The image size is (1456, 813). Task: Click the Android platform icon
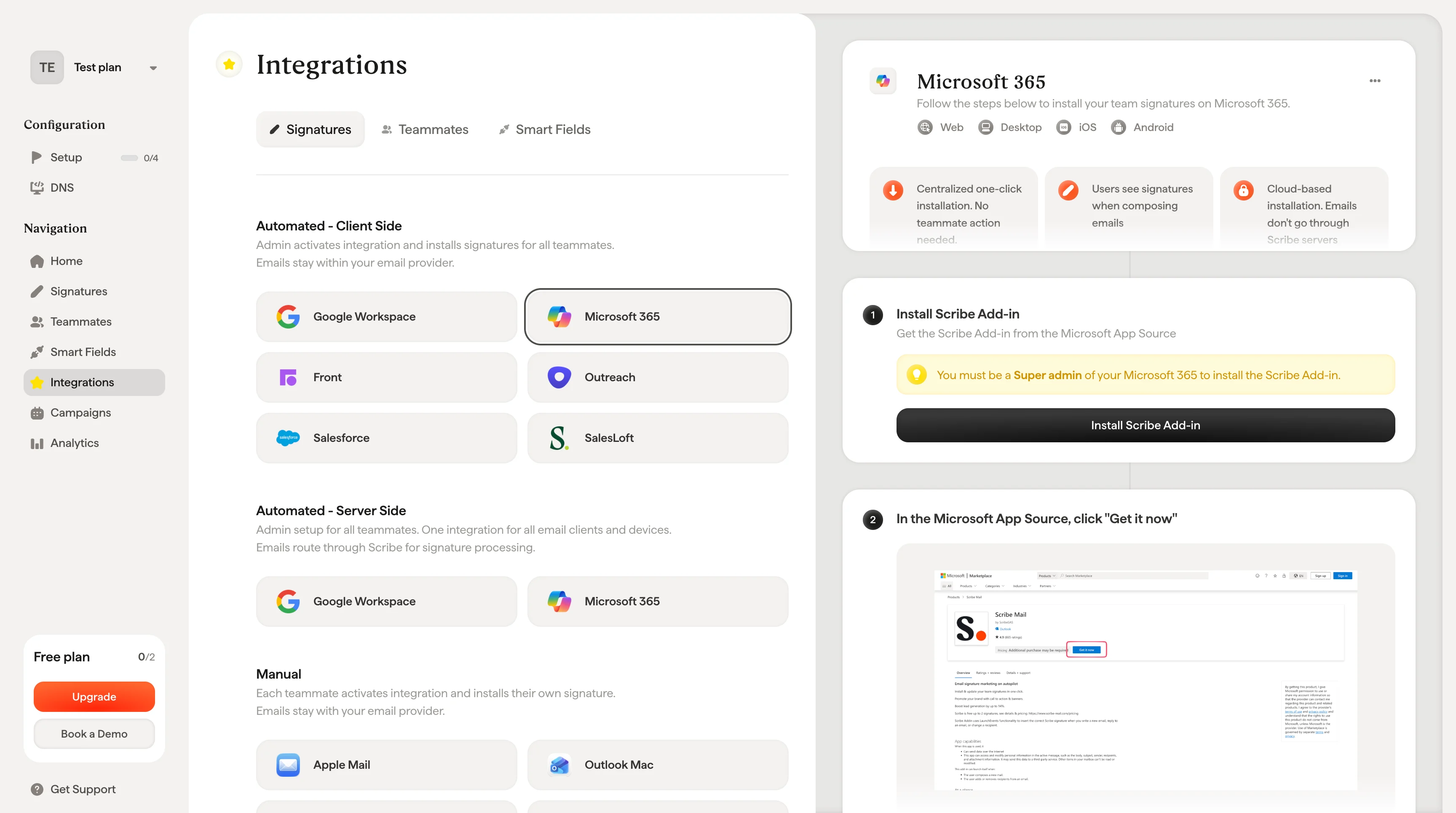pyautogui.click(x=1118, y=128)
